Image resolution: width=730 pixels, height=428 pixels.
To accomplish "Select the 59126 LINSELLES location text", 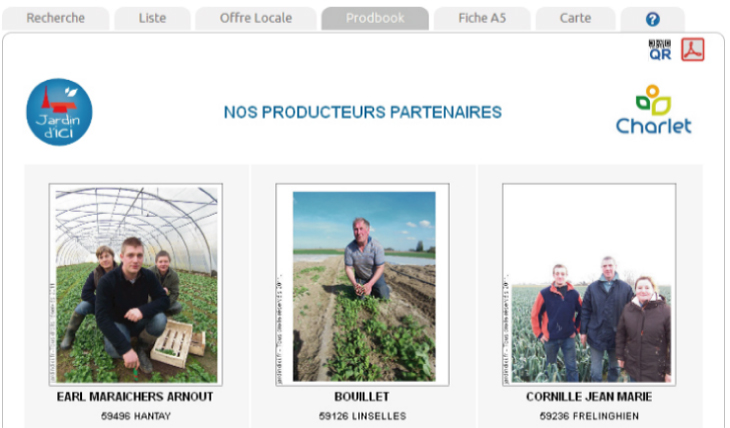I will (362, 416).
